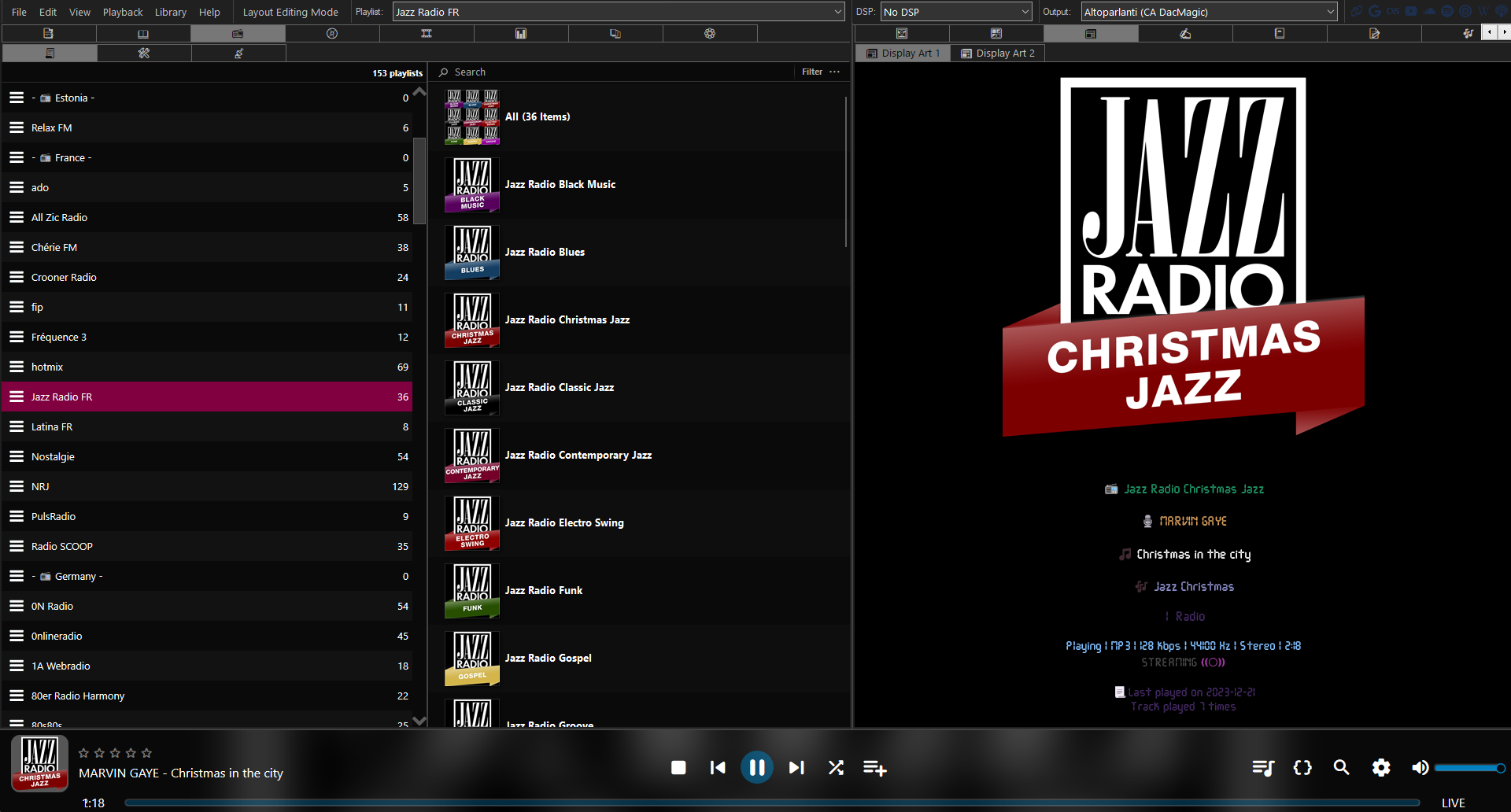
Task: Open the disc tab icon
Action: (332, 33)
